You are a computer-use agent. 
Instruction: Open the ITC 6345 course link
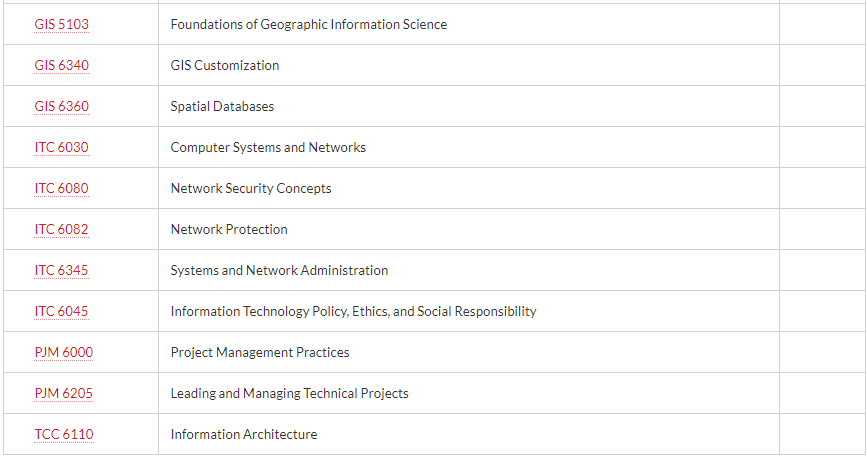61,270
